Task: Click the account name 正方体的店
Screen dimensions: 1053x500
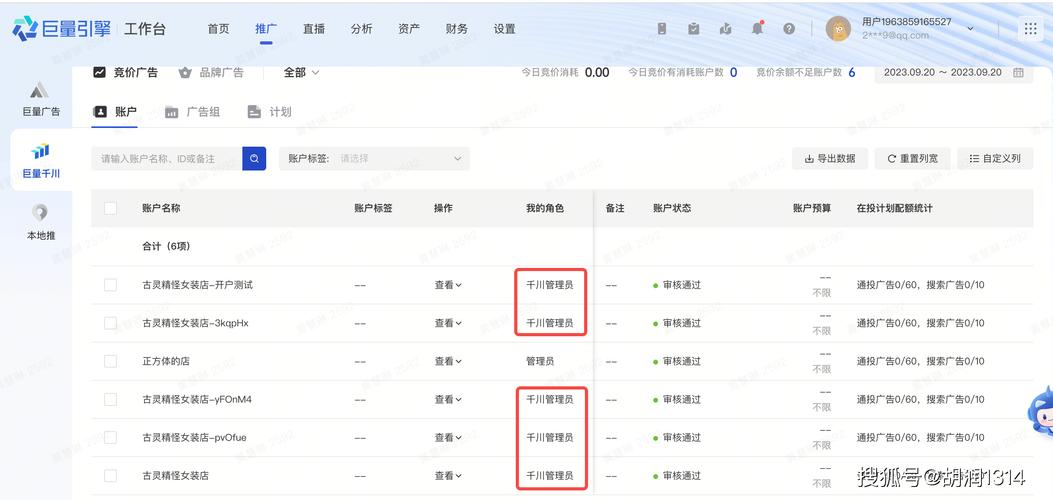Action: click(166, 361)
